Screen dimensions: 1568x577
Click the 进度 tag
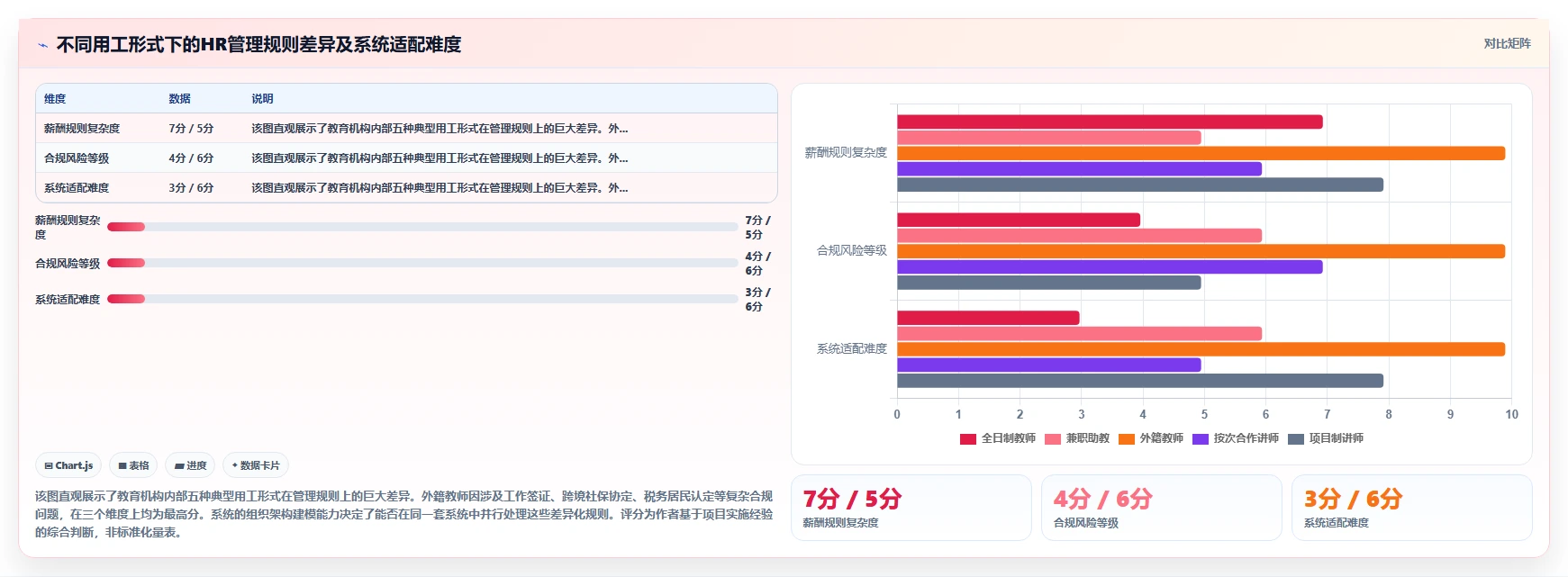click(x=190, y=465)
